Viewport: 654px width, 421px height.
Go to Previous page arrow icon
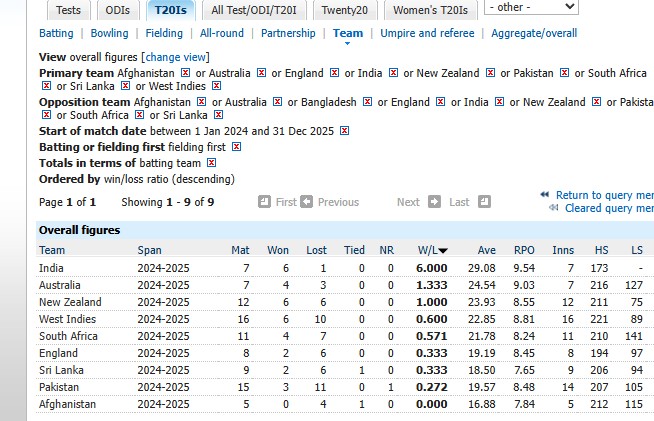(x=306, y=202)
